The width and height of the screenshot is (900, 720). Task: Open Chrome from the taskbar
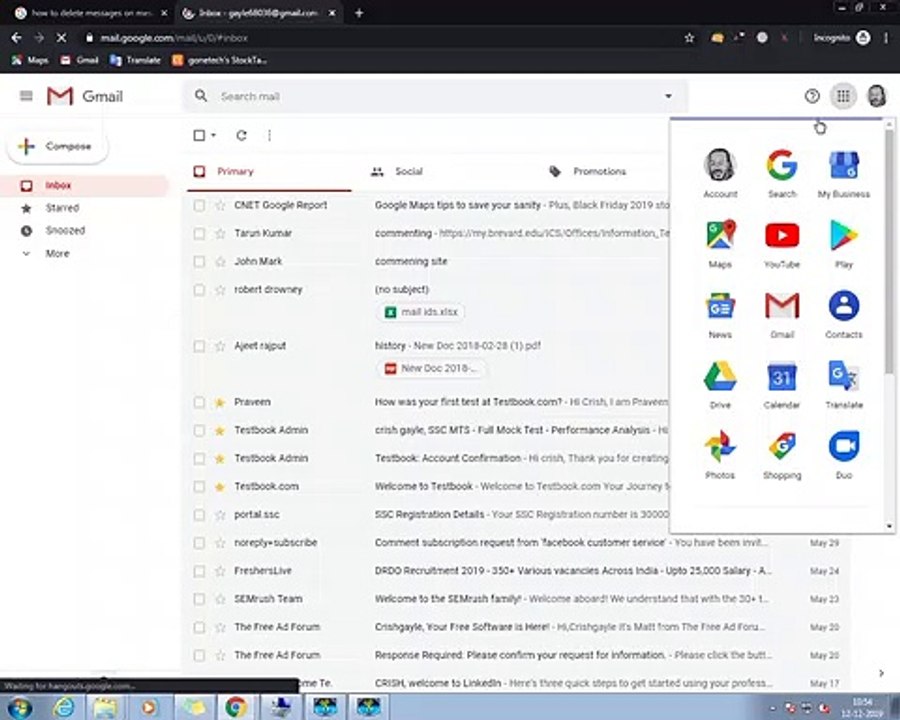click(x=236, y=707)
